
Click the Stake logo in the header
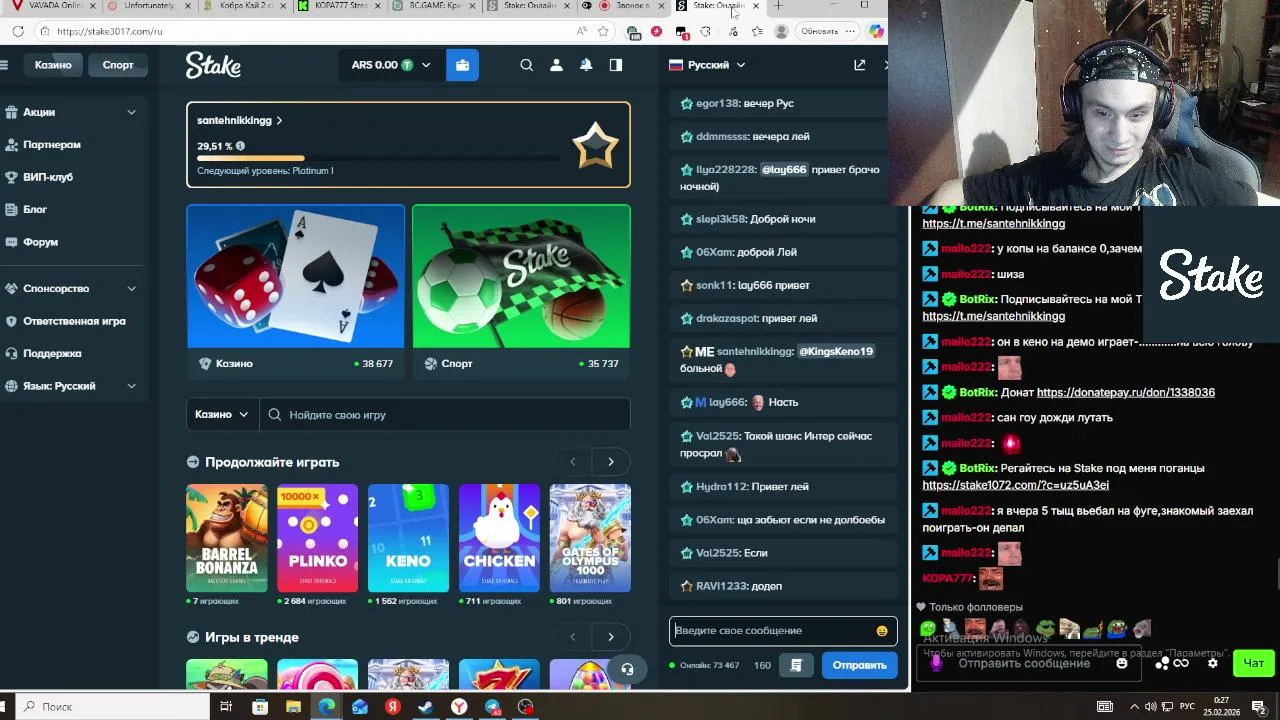tap(213, 65)
